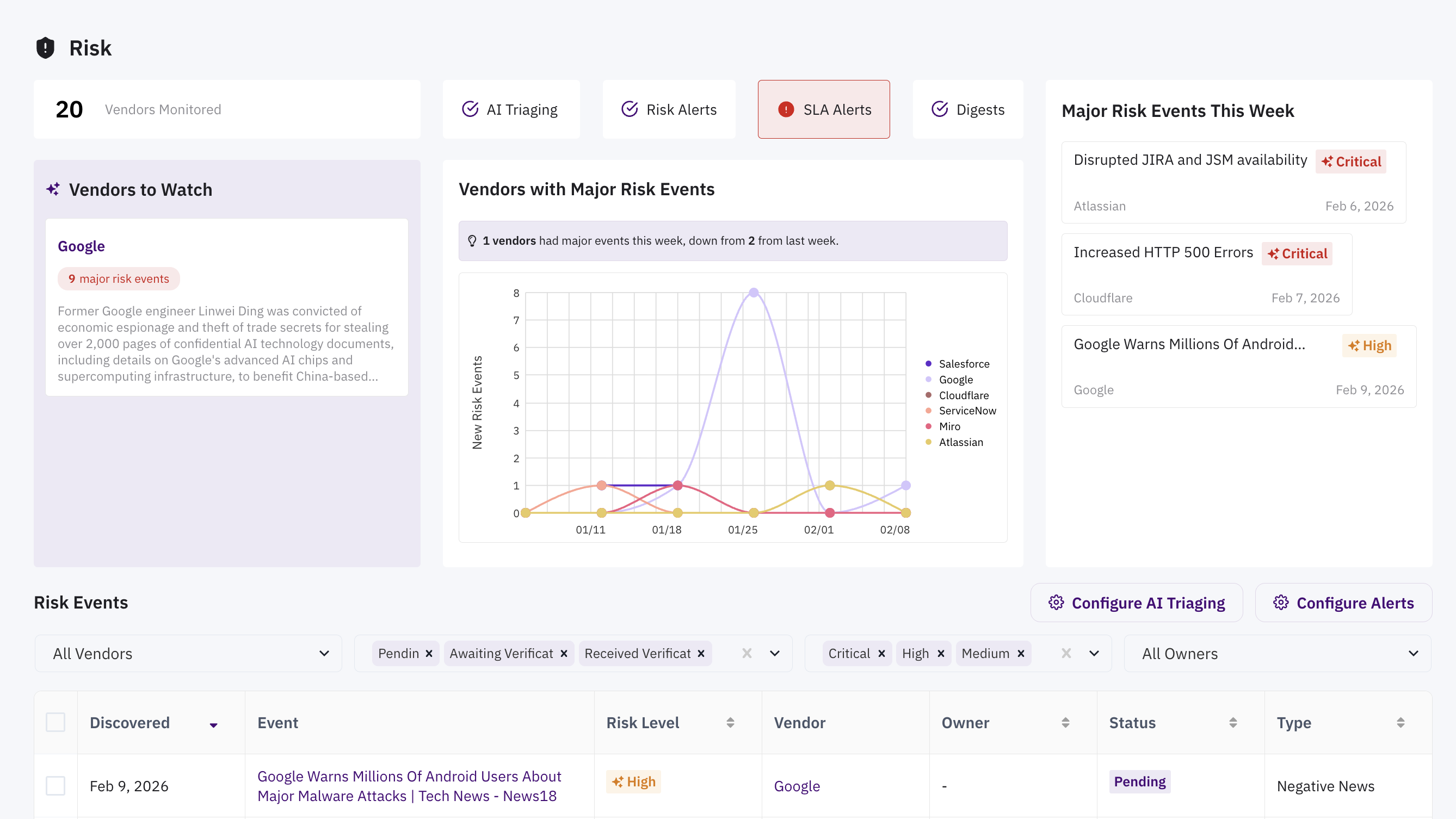1456x819 pixels.
Task: Switch to the Digests tab
Action: click(x=967, y=109)
